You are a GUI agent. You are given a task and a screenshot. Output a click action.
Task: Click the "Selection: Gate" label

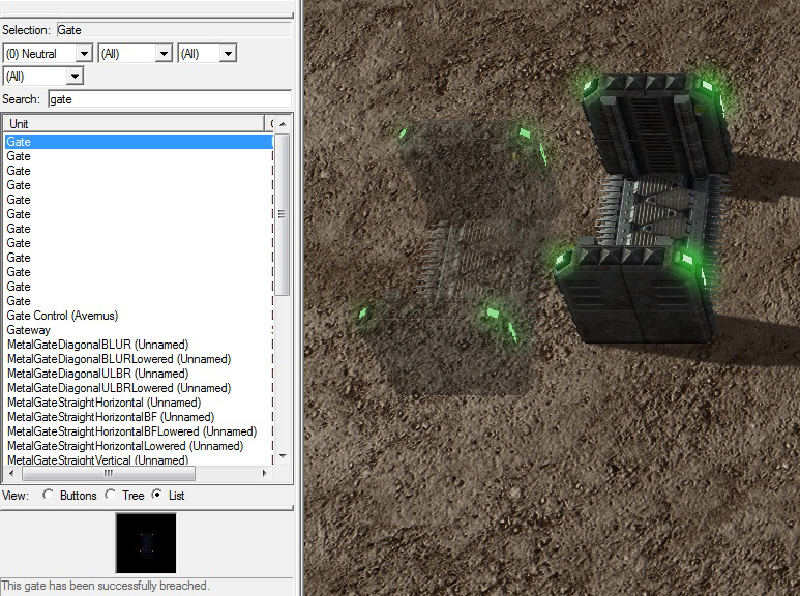[x=41, y=30]
